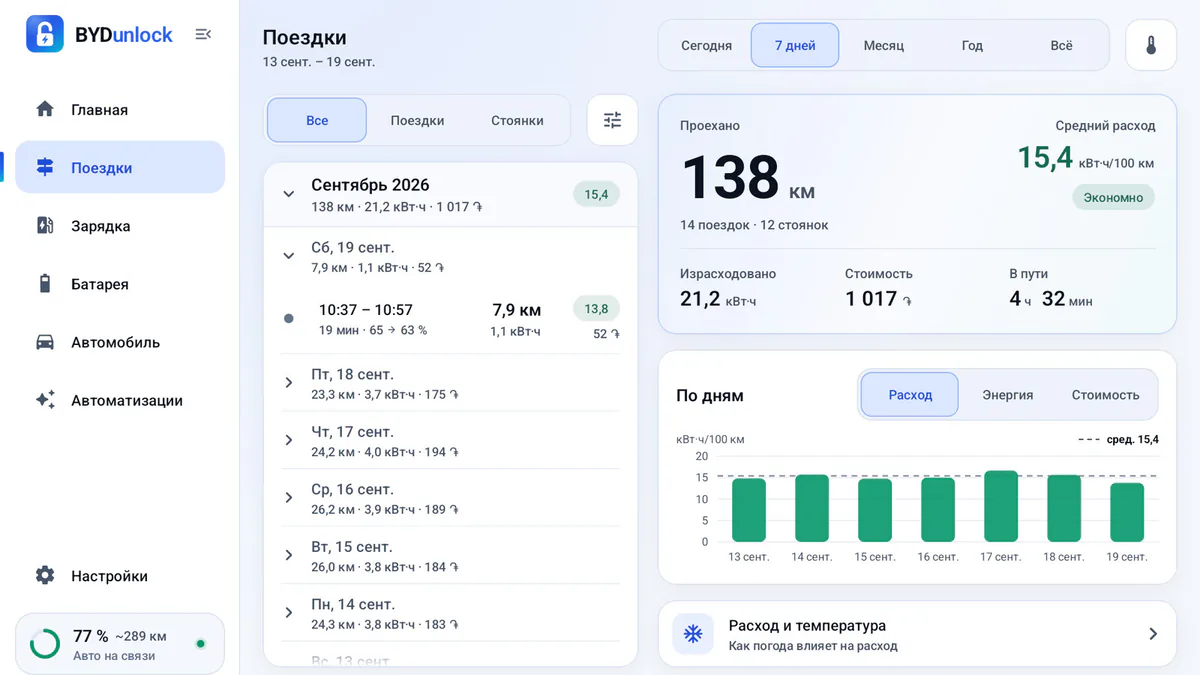Switch period to Год
The width and height of the screenshot is (1200, 675).
[x=972, y=45]
